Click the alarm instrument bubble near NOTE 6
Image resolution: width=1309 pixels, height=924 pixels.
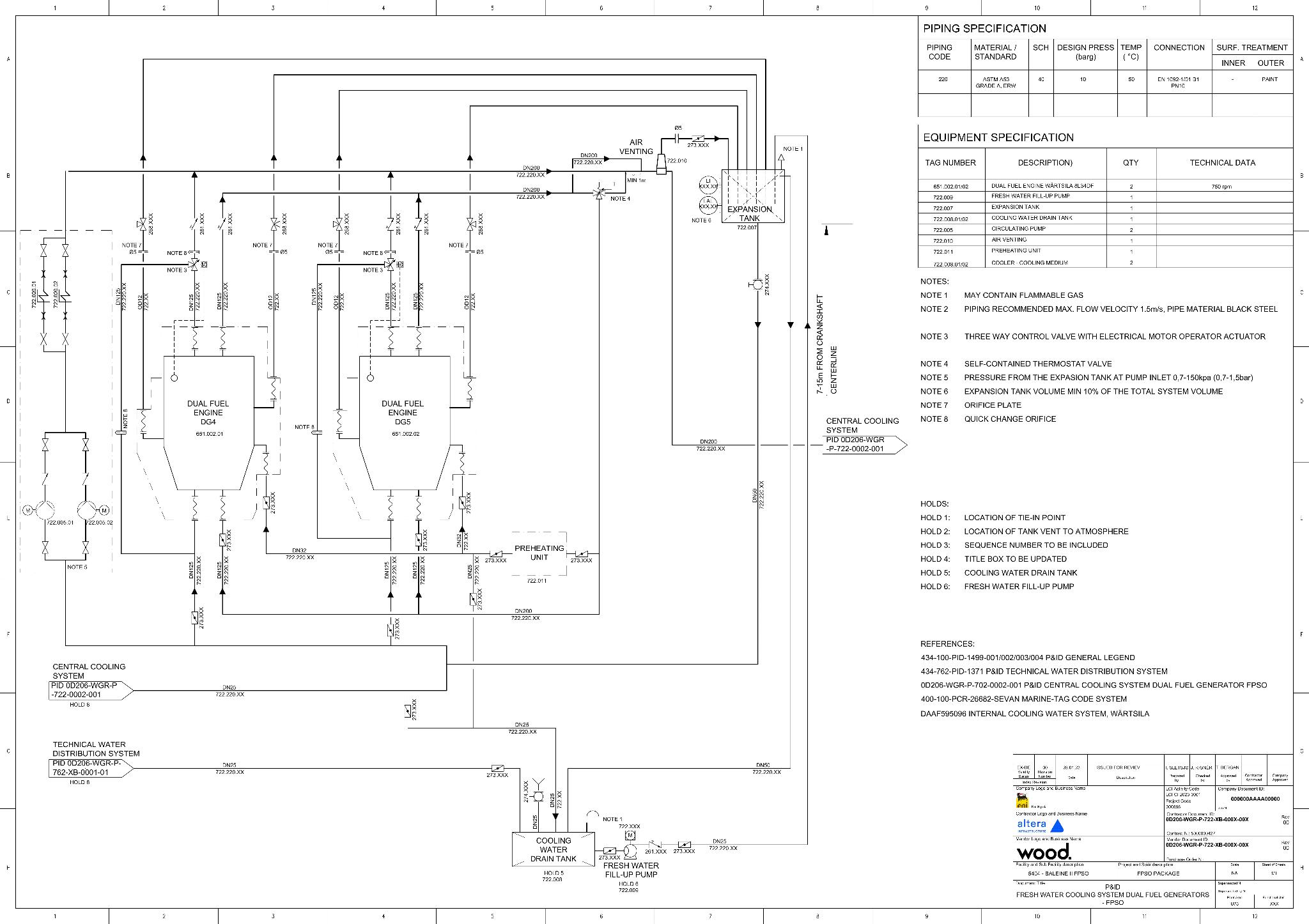[x=708, y=204]
